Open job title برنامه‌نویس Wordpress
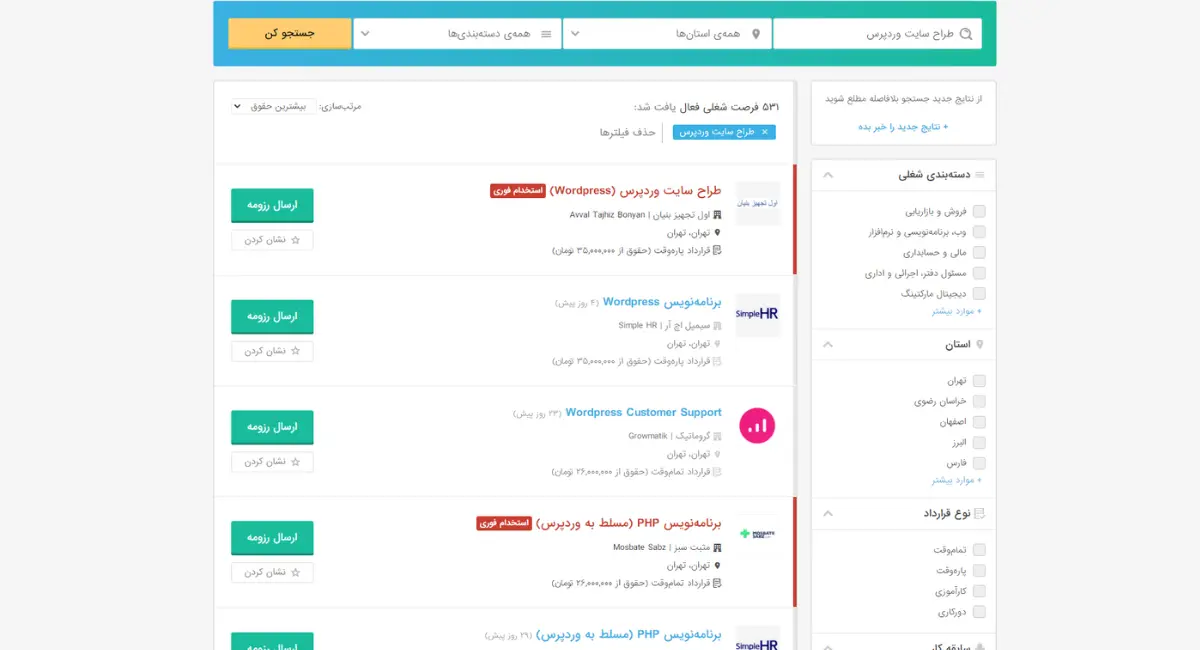This screenshot has height=650, width=1200. [x=662, y=301]
